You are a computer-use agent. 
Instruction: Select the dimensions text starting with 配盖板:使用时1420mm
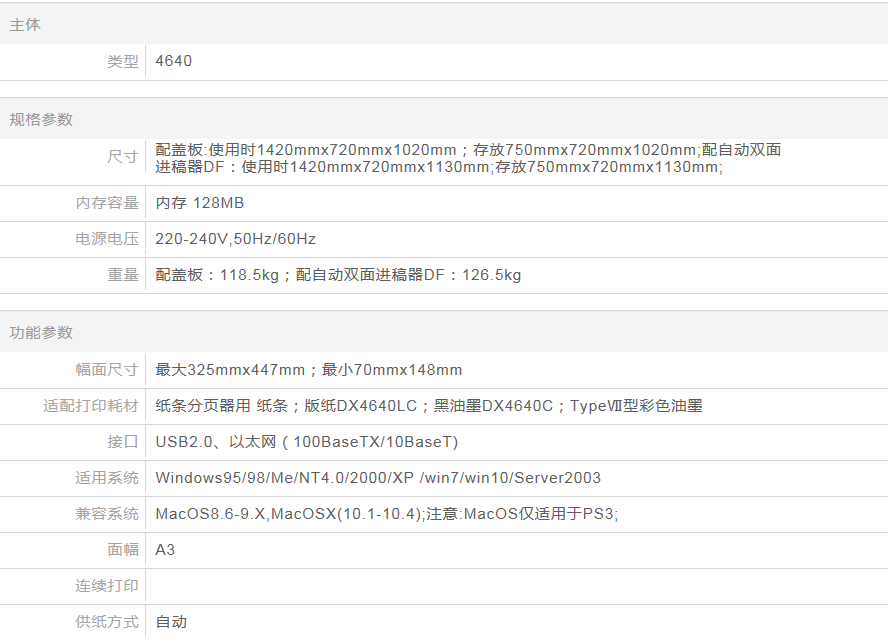click(x=468, y=158)
